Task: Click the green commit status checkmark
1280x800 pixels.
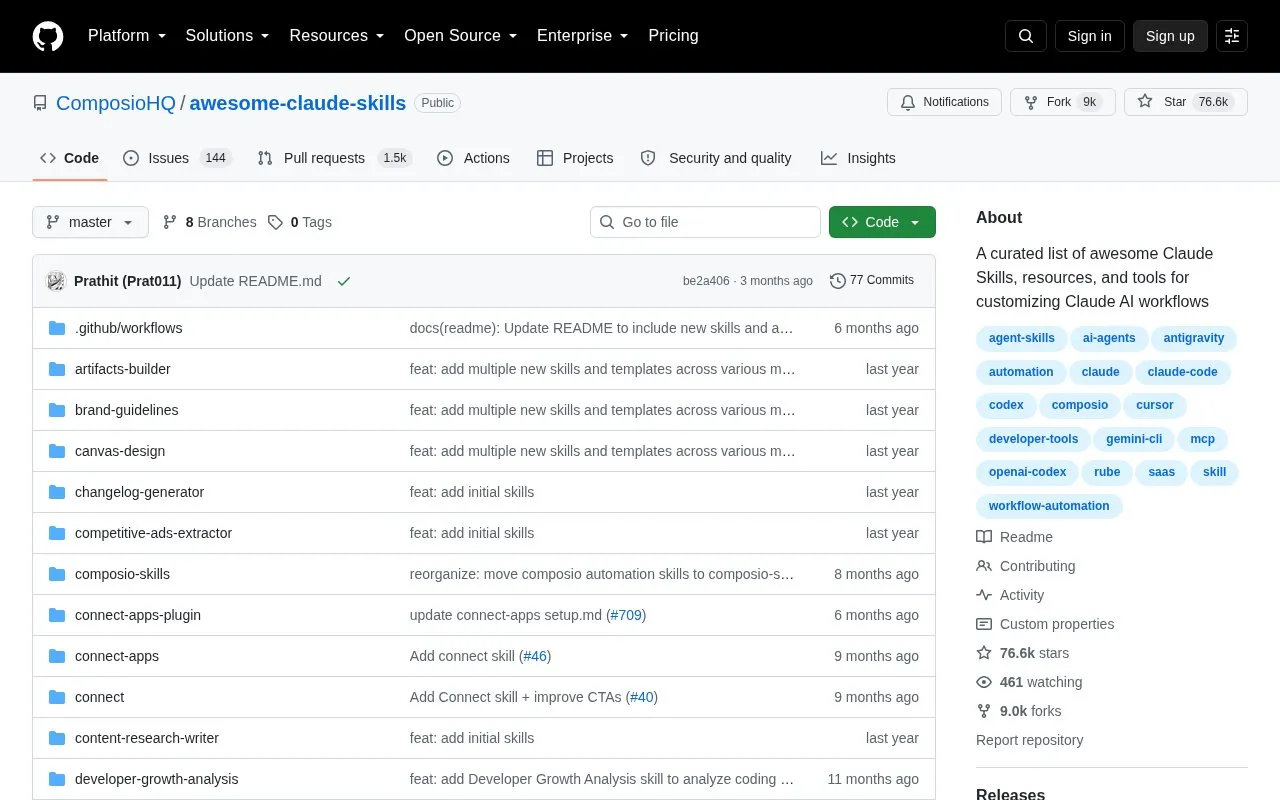Action: 344,281
